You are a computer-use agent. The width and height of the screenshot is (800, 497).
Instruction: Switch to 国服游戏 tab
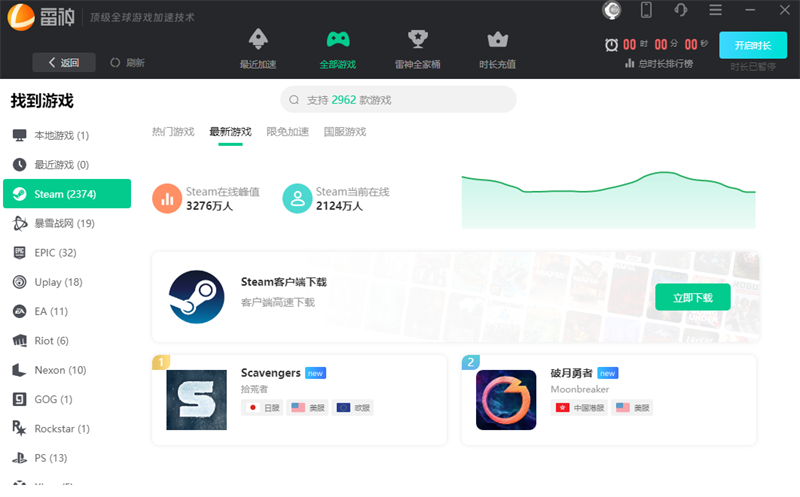pyautogui.click(x=344, y=132)
